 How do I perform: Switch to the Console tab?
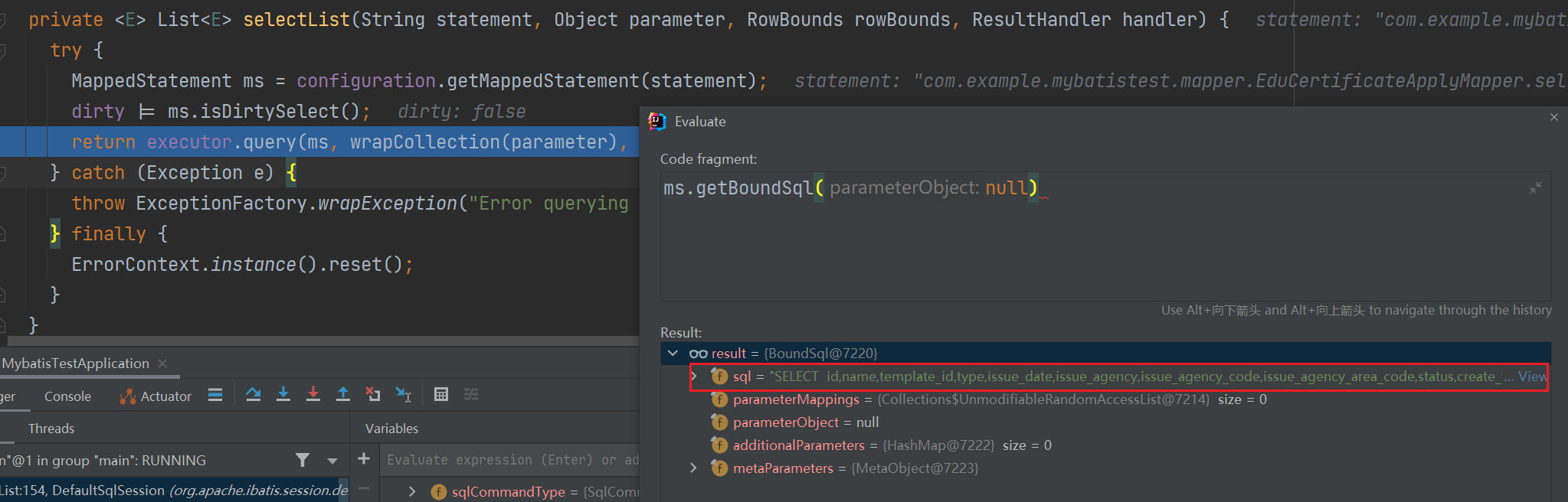pyautogui.click(x=67, y=396)
